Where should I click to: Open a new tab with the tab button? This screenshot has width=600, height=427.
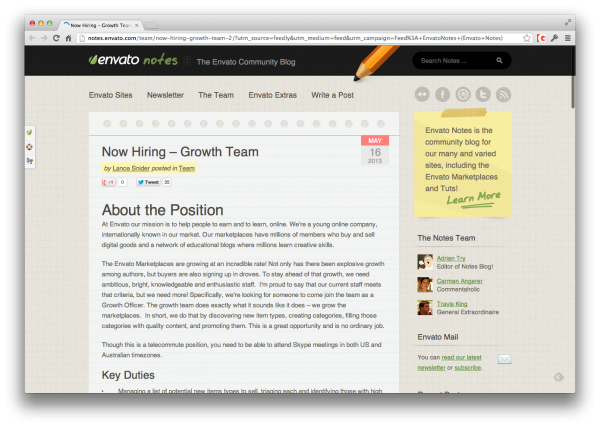pos(151,26)
